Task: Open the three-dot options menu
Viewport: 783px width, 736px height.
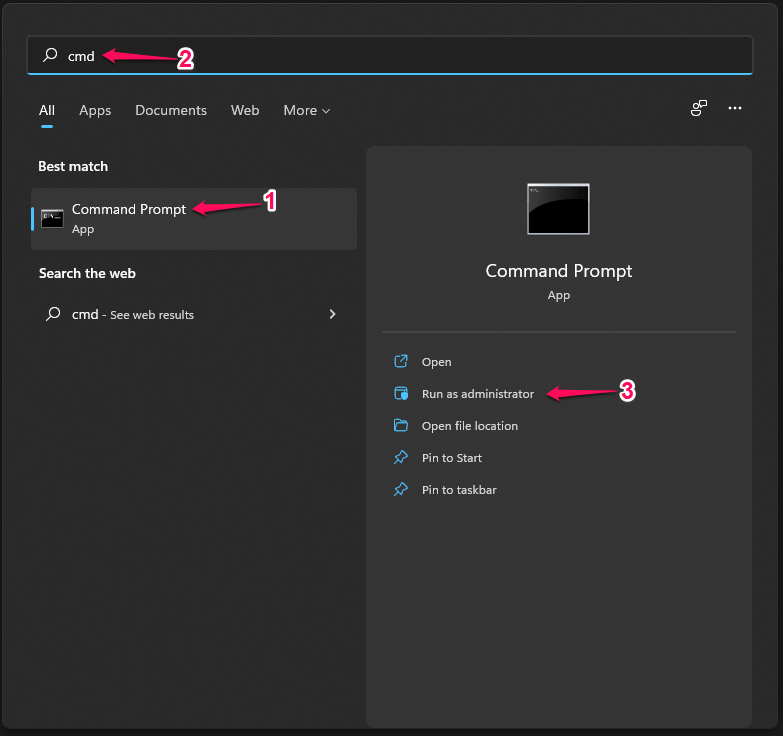Action: 735,109
